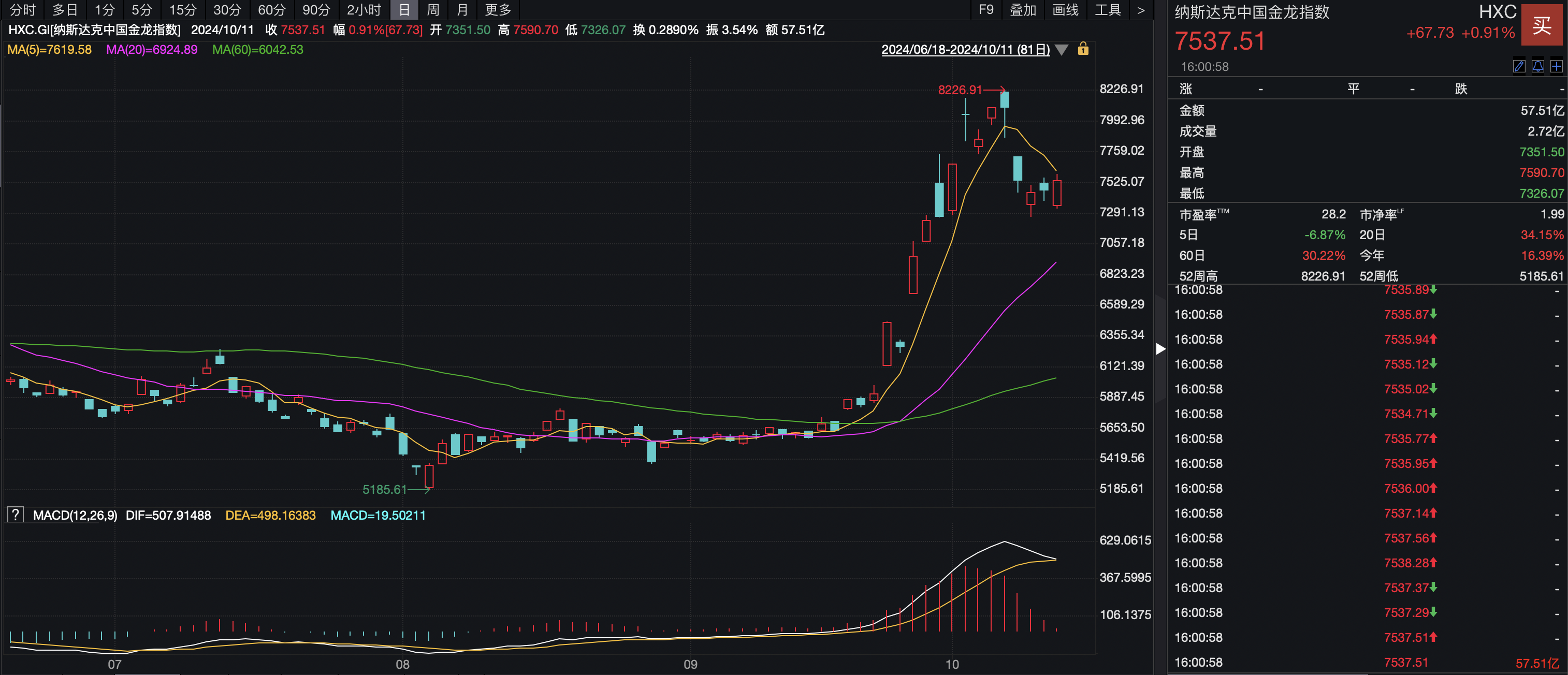Select the 5分 period

coord(142,10)
